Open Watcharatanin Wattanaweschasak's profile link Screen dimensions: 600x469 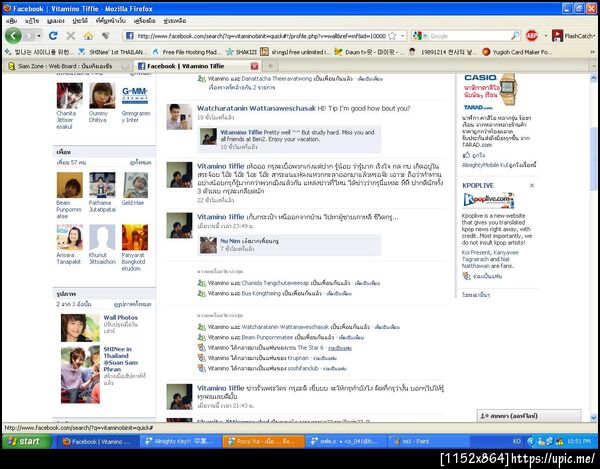(x=256, y=108)
